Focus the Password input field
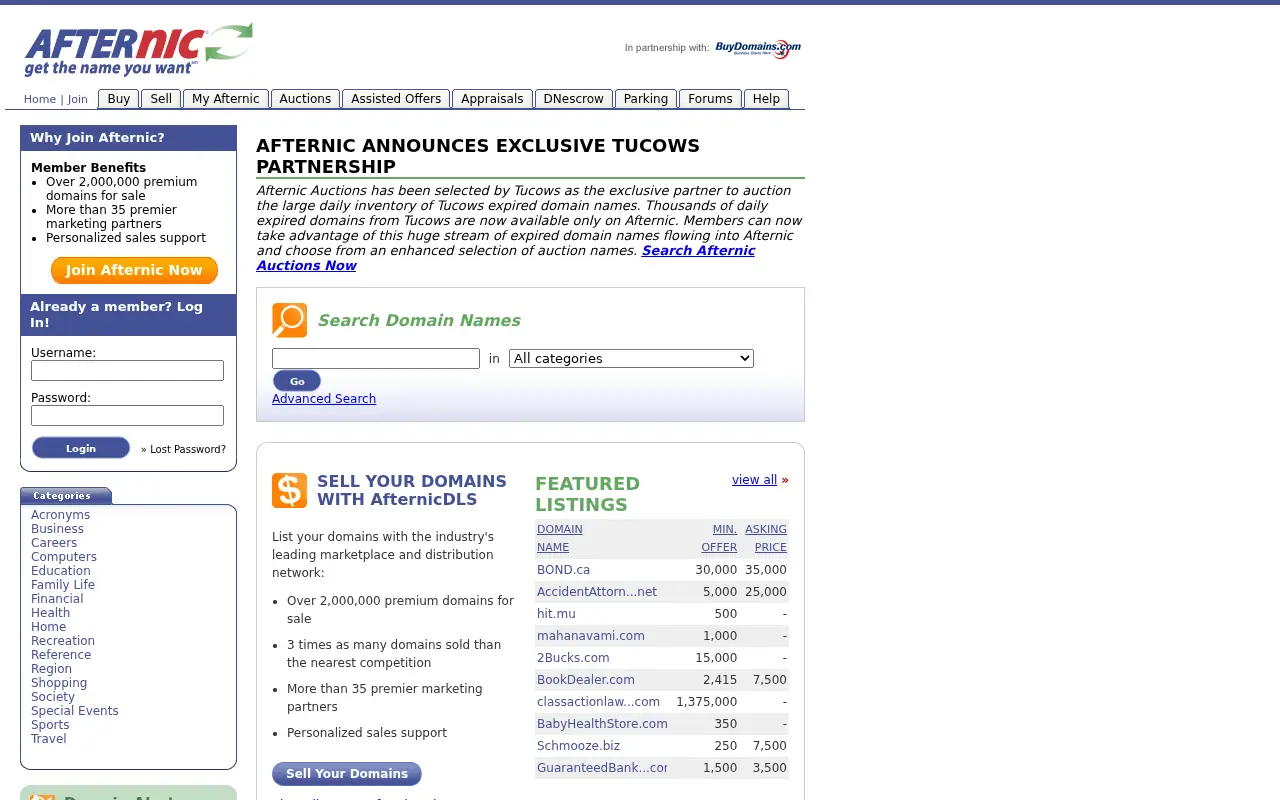 pos(127,415)
